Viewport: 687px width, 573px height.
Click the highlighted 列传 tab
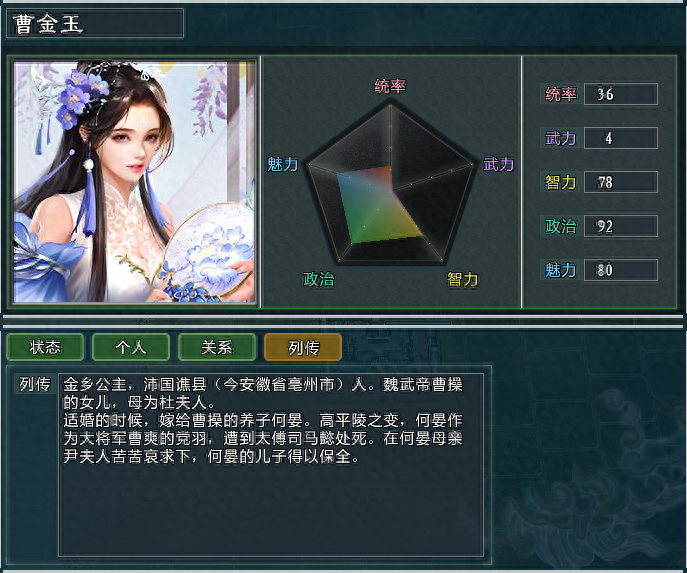(303, 347)
